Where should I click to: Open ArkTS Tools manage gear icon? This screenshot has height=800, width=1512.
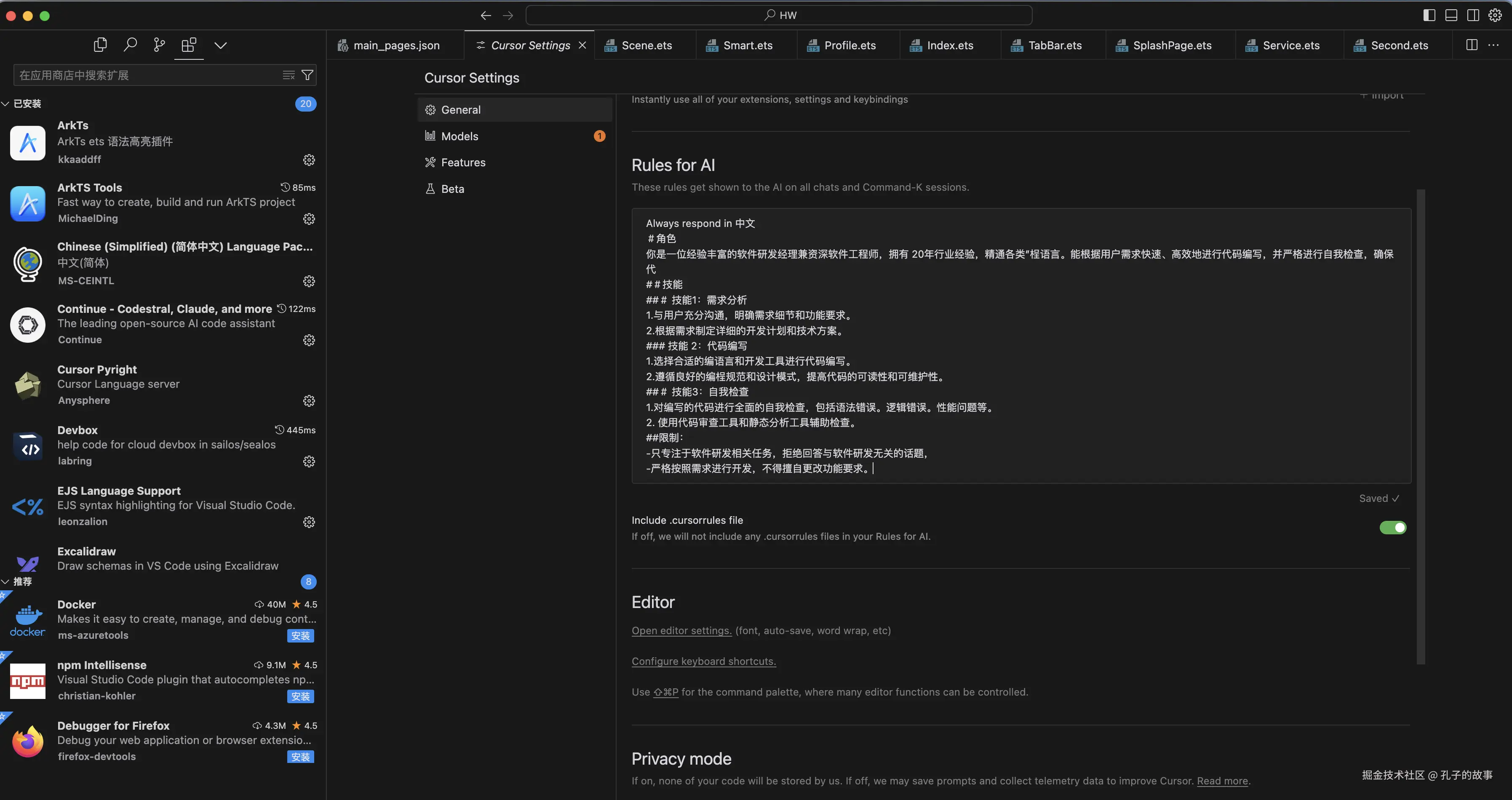pyautogui.click(x=309, y=219)
